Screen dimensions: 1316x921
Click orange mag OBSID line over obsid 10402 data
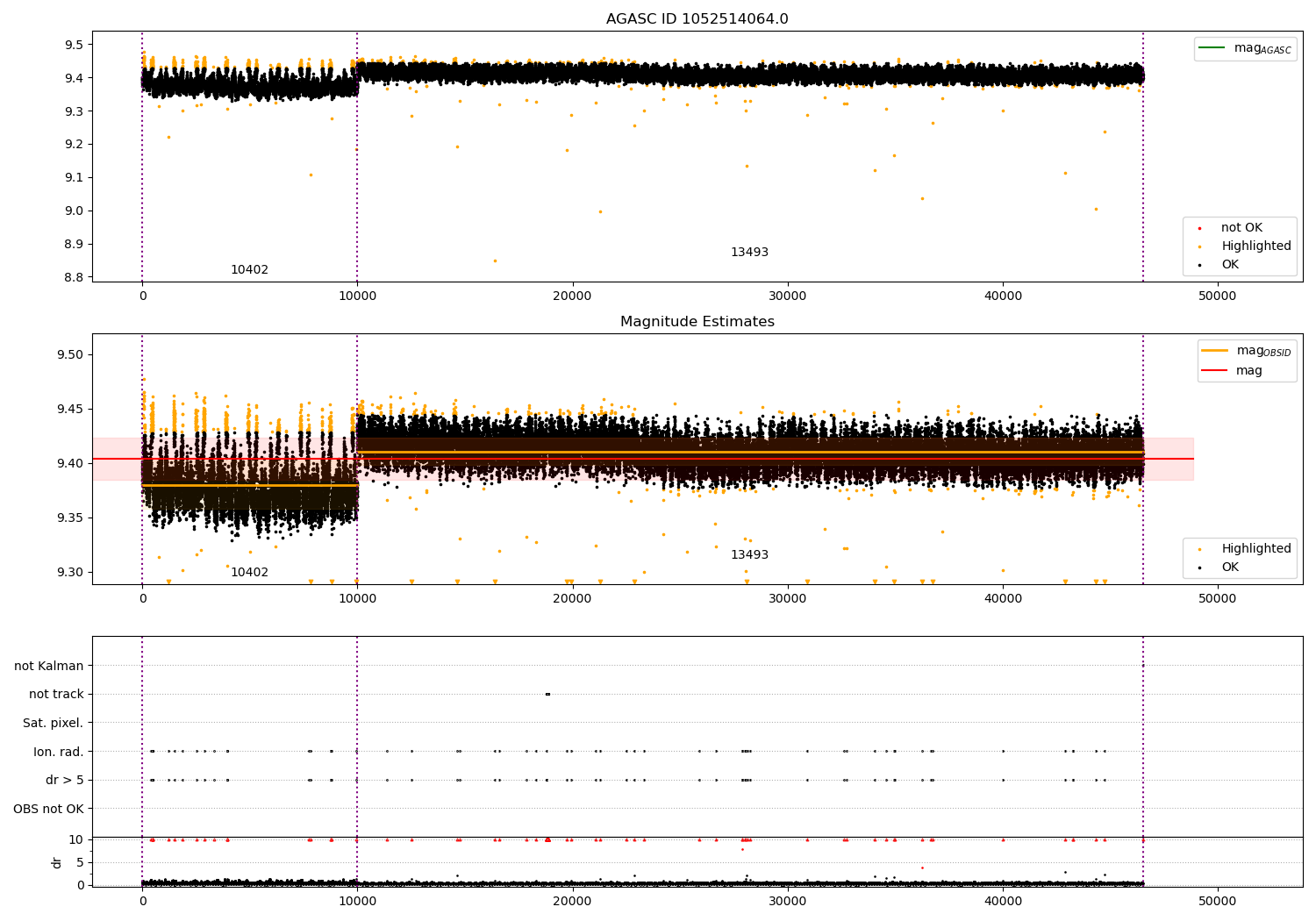tap(250, 485)
